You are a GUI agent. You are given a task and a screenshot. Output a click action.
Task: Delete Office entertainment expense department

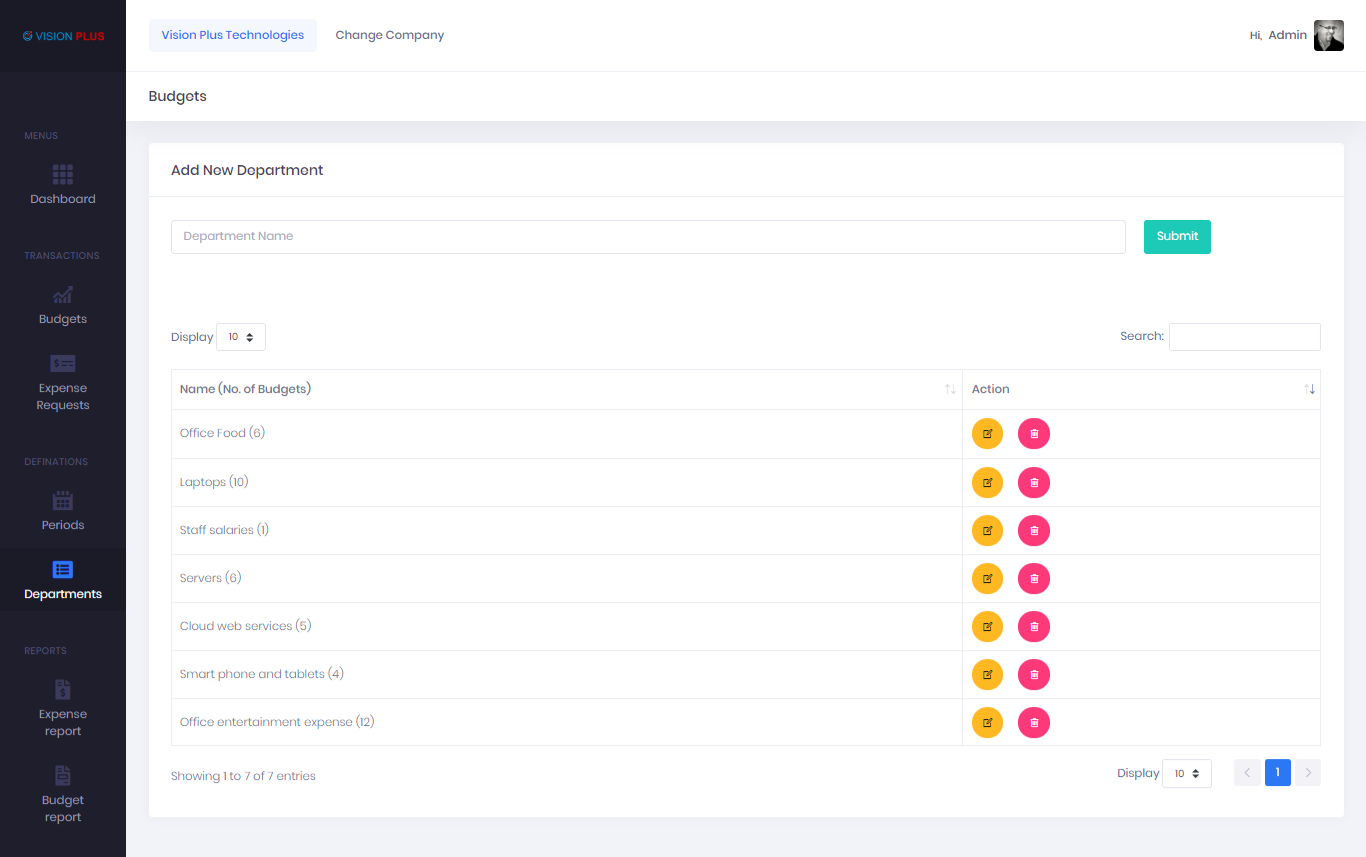pyautogui.click(x=1033, y=723)
